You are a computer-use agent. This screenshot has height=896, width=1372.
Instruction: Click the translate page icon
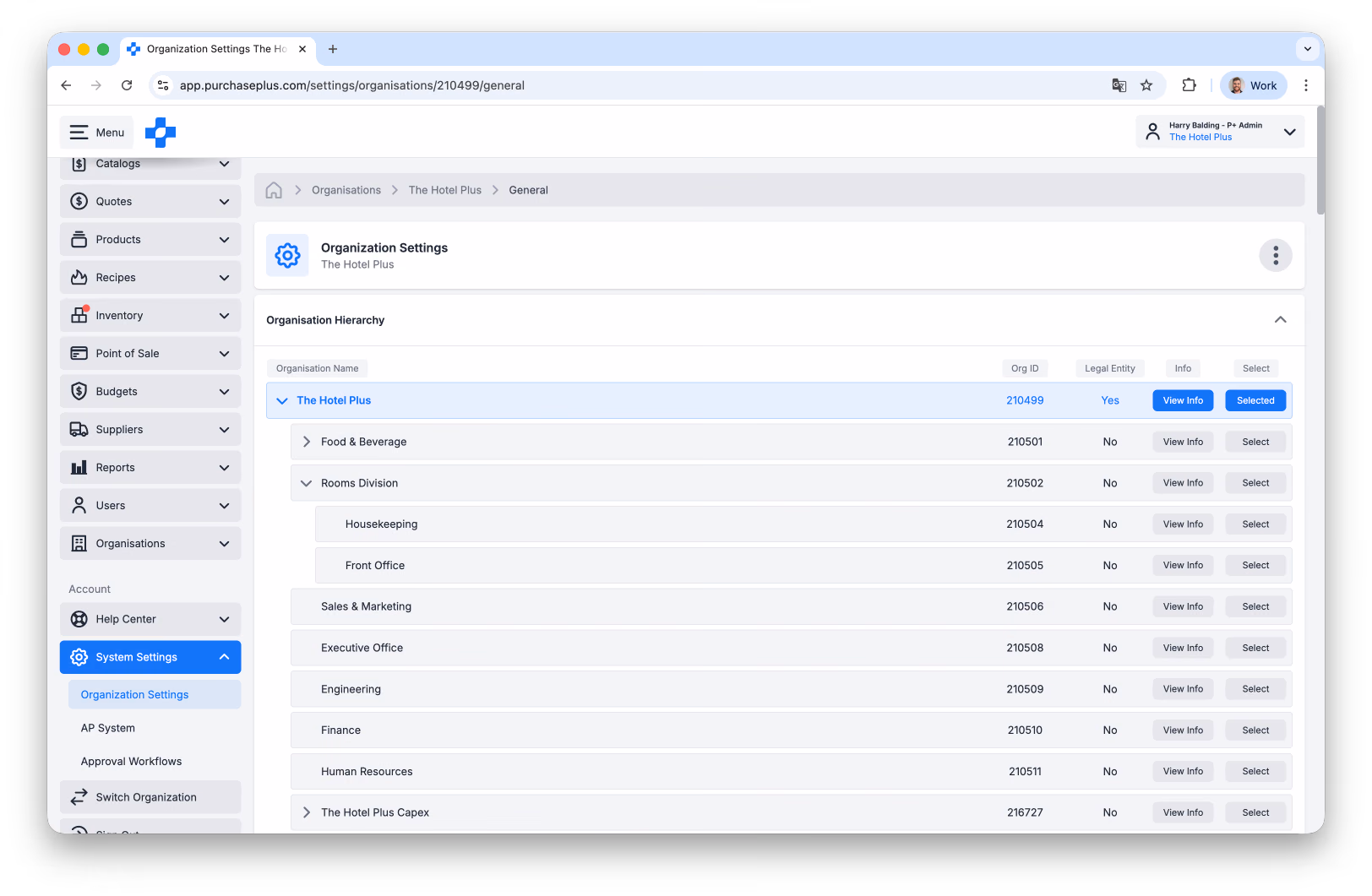(1119, 85)
